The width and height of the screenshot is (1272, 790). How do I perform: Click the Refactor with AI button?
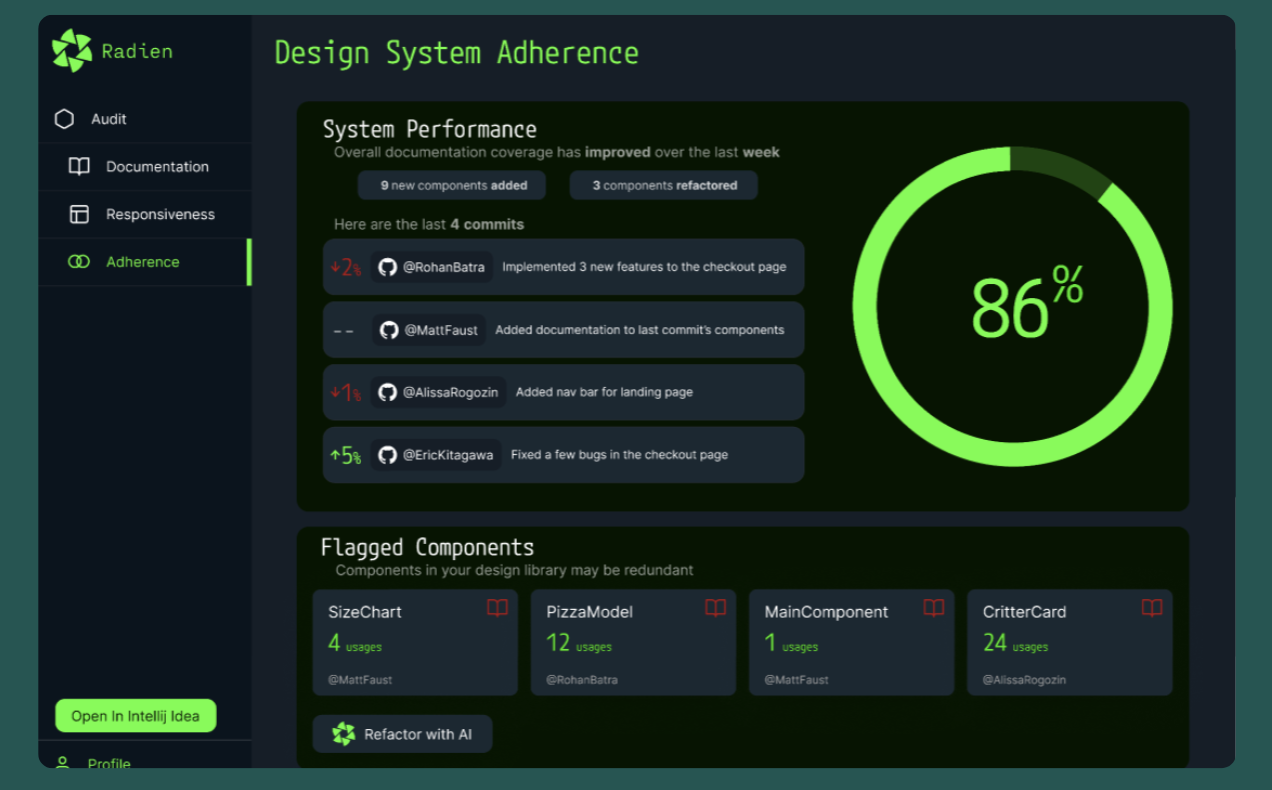(402, 733)
